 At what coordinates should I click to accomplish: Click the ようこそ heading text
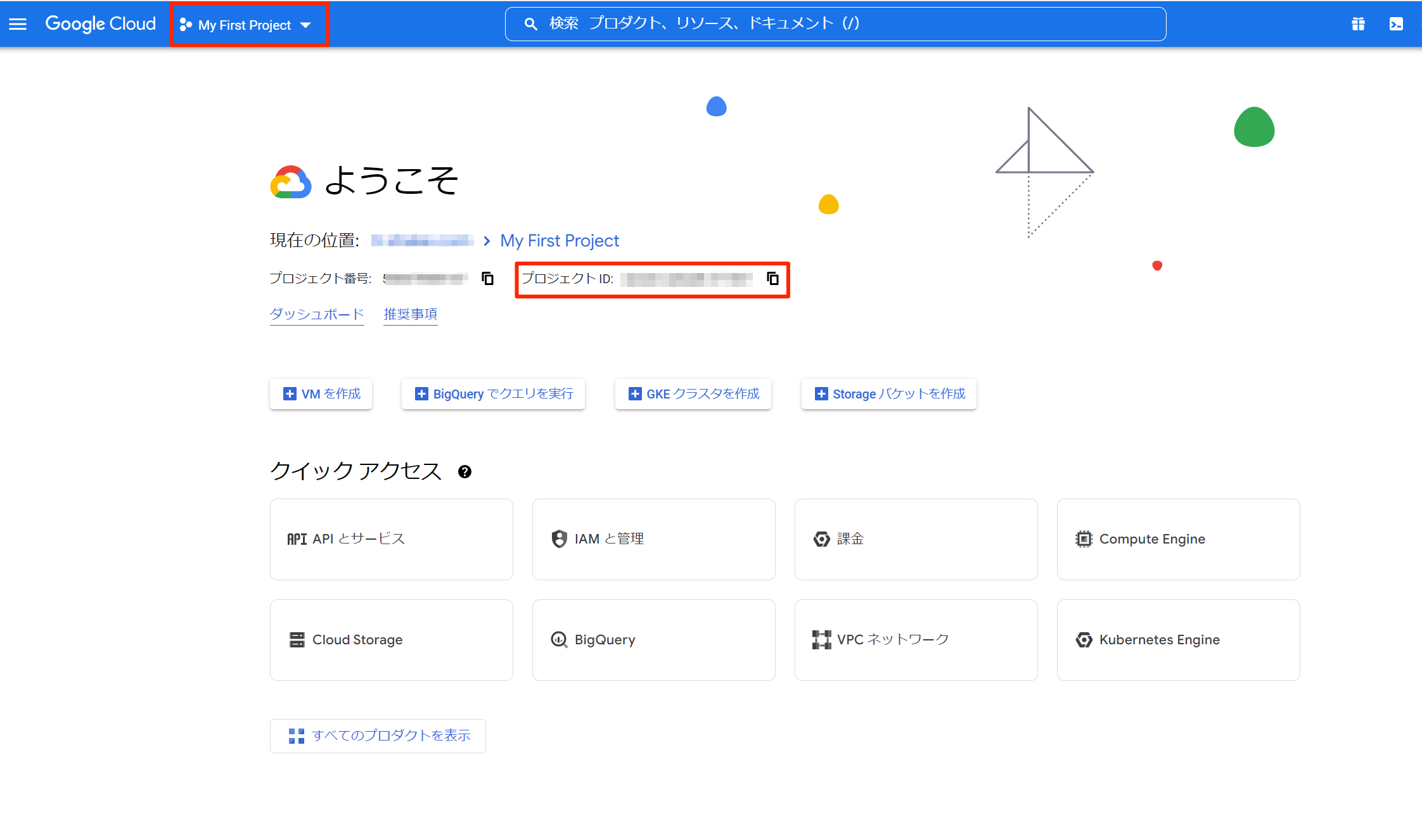[x=391, y=181]
